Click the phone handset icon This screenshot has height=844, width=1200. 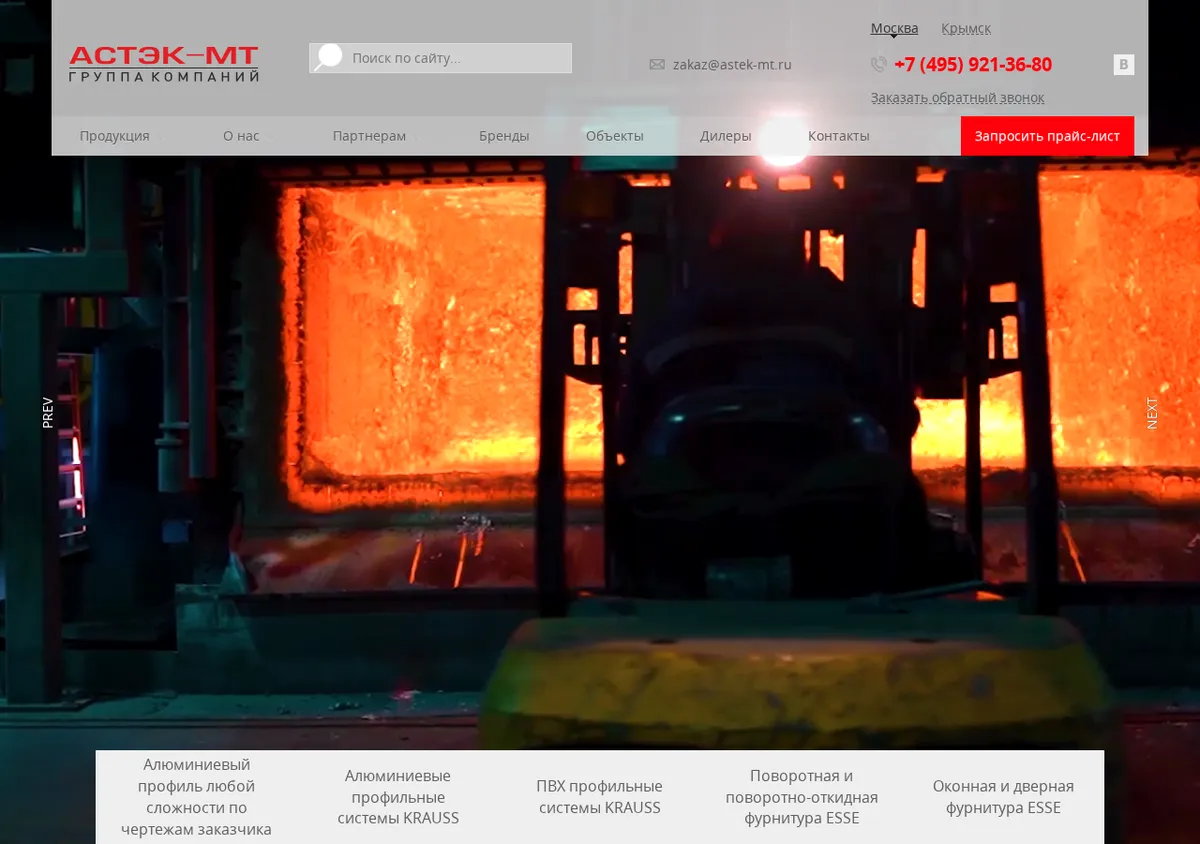click(x=879, y=65)
